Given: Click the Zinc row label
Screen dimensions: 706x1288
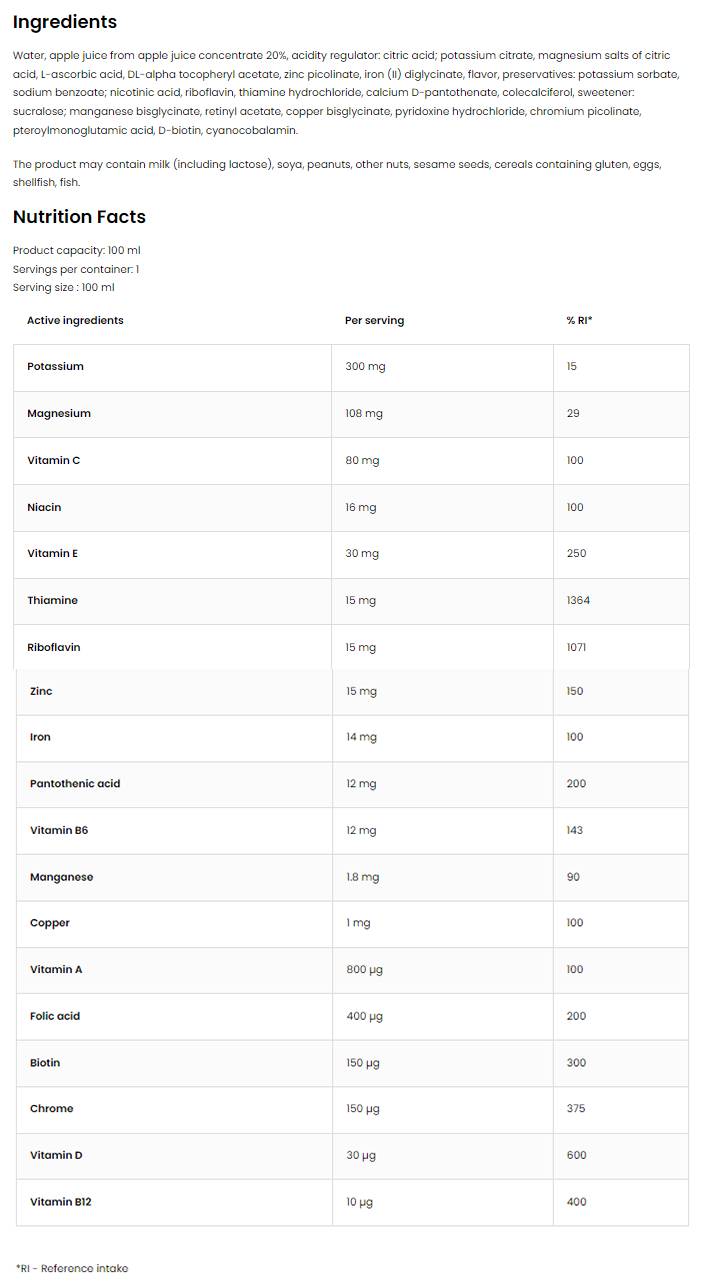Looking at the screenshot, I should coord(41,692).
